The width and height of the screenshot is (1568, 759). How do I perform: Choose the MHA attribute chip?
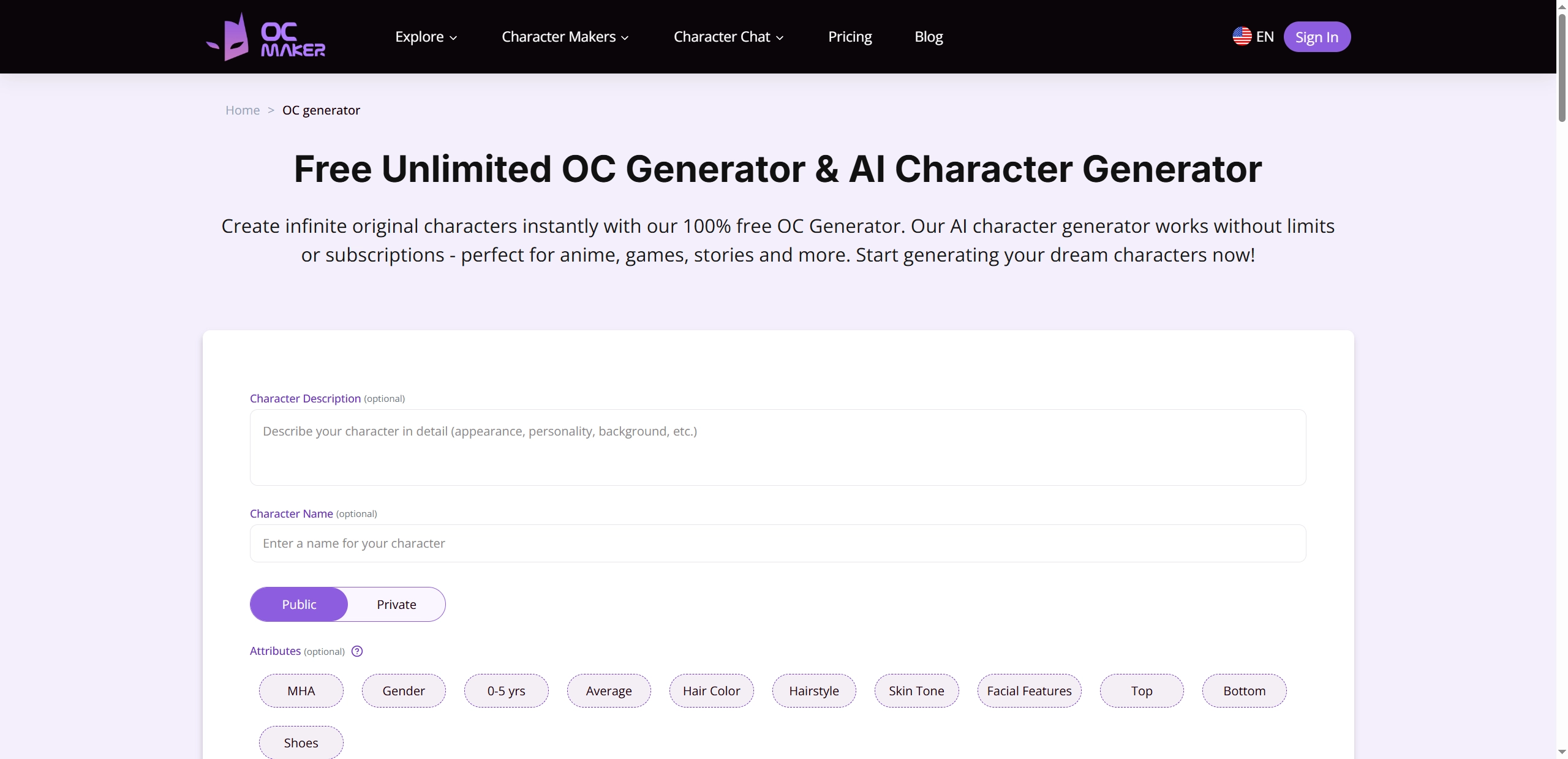tap(301, 690)
